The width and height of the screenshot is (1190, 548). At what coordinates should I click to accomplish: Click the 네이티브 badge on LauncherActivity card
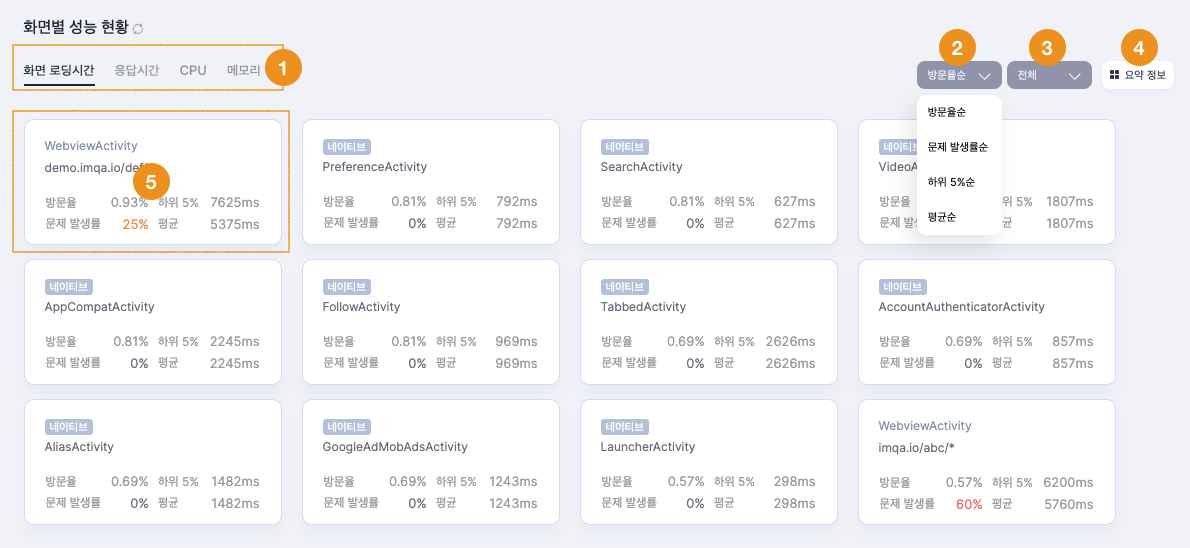(x=624, y=427)
